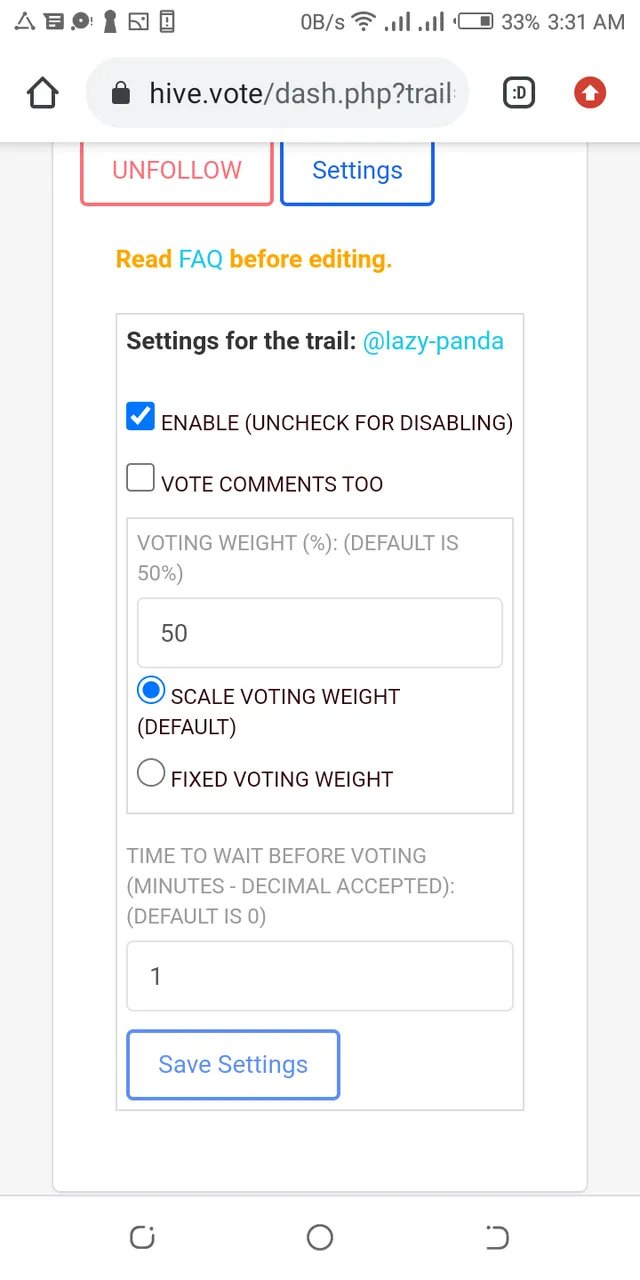The width and height of the screenshot is (640, 1280).
Task: Click the Save Settings button
Action: coord(233,1065)
